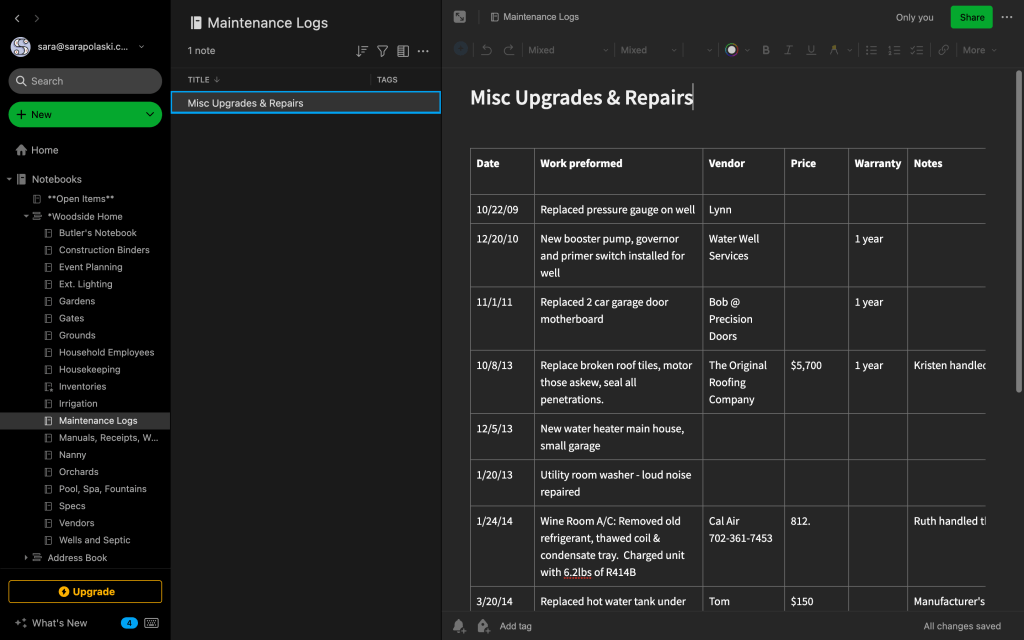
Task: Open the Pool, Spa, Fountains notebook
Action: (102, 489)
